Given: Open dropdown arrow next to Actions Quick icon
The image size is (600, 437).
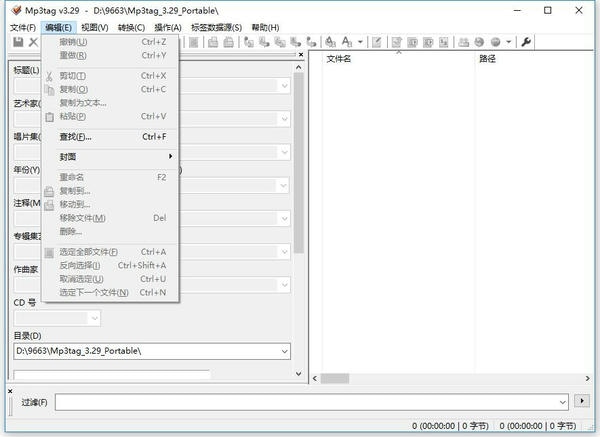Looking at the screenshot, I should tap(360, 42).
